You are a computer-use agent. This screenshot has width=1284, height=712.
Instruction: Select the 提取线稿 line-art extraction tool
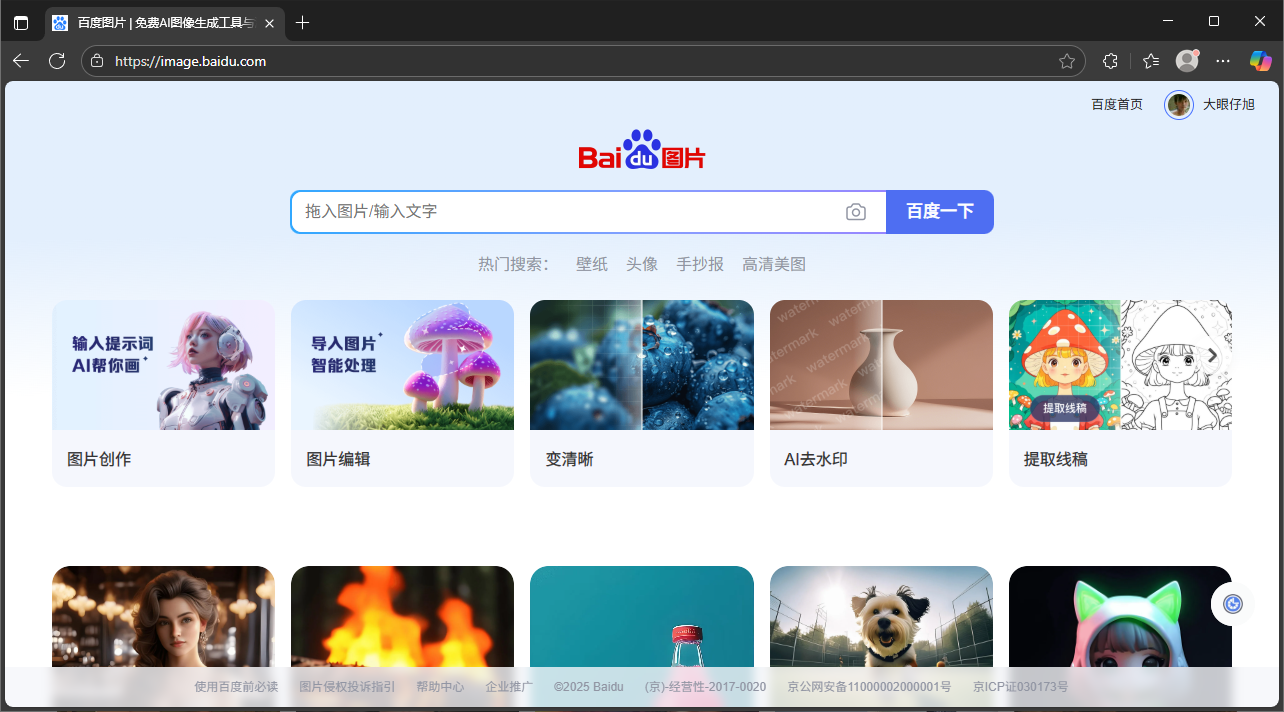[1119, 393]
